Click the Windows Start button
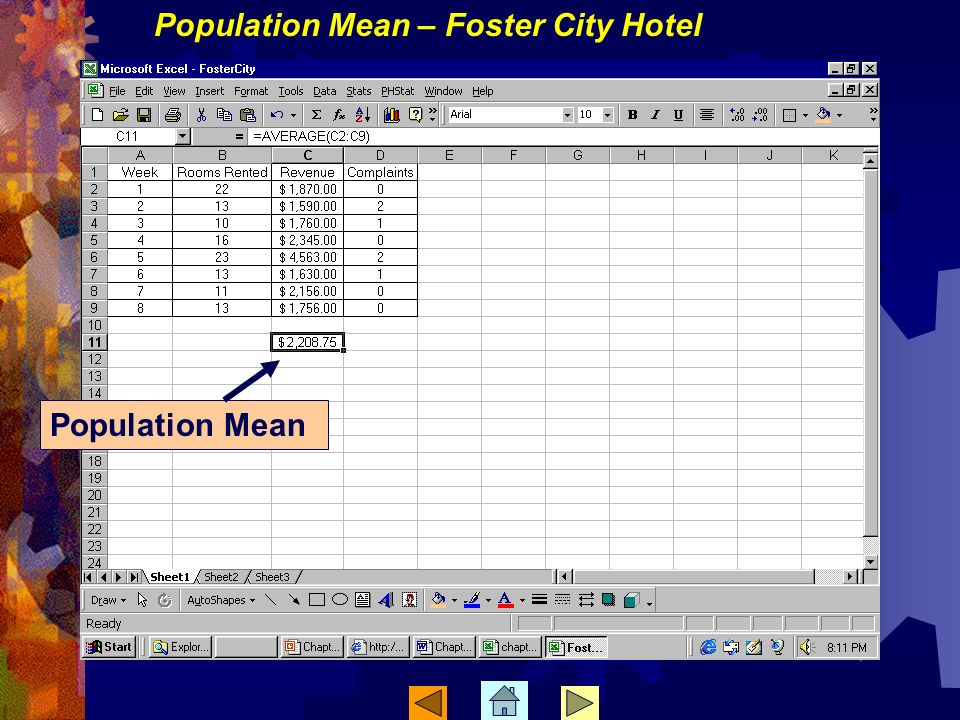 pos(109,647)
